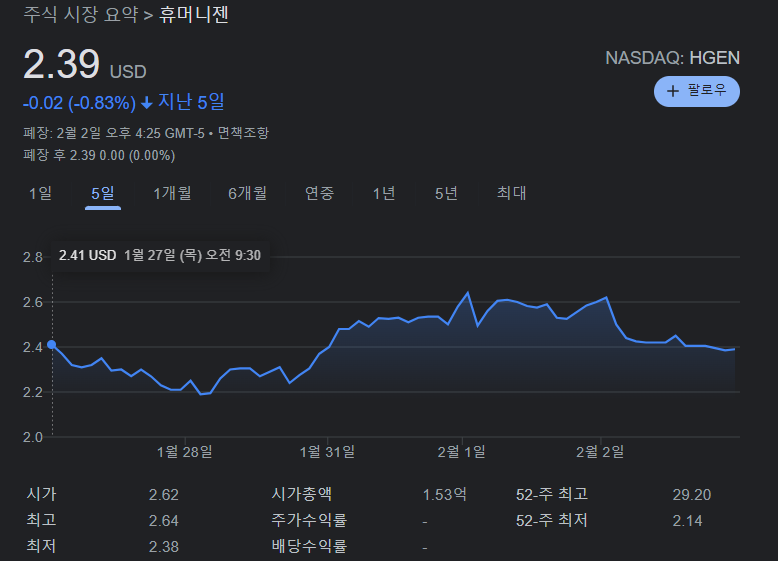The image size is (778, 561).
Task: Click the 시가총액 value 1.53억
Action: point(445,495)
